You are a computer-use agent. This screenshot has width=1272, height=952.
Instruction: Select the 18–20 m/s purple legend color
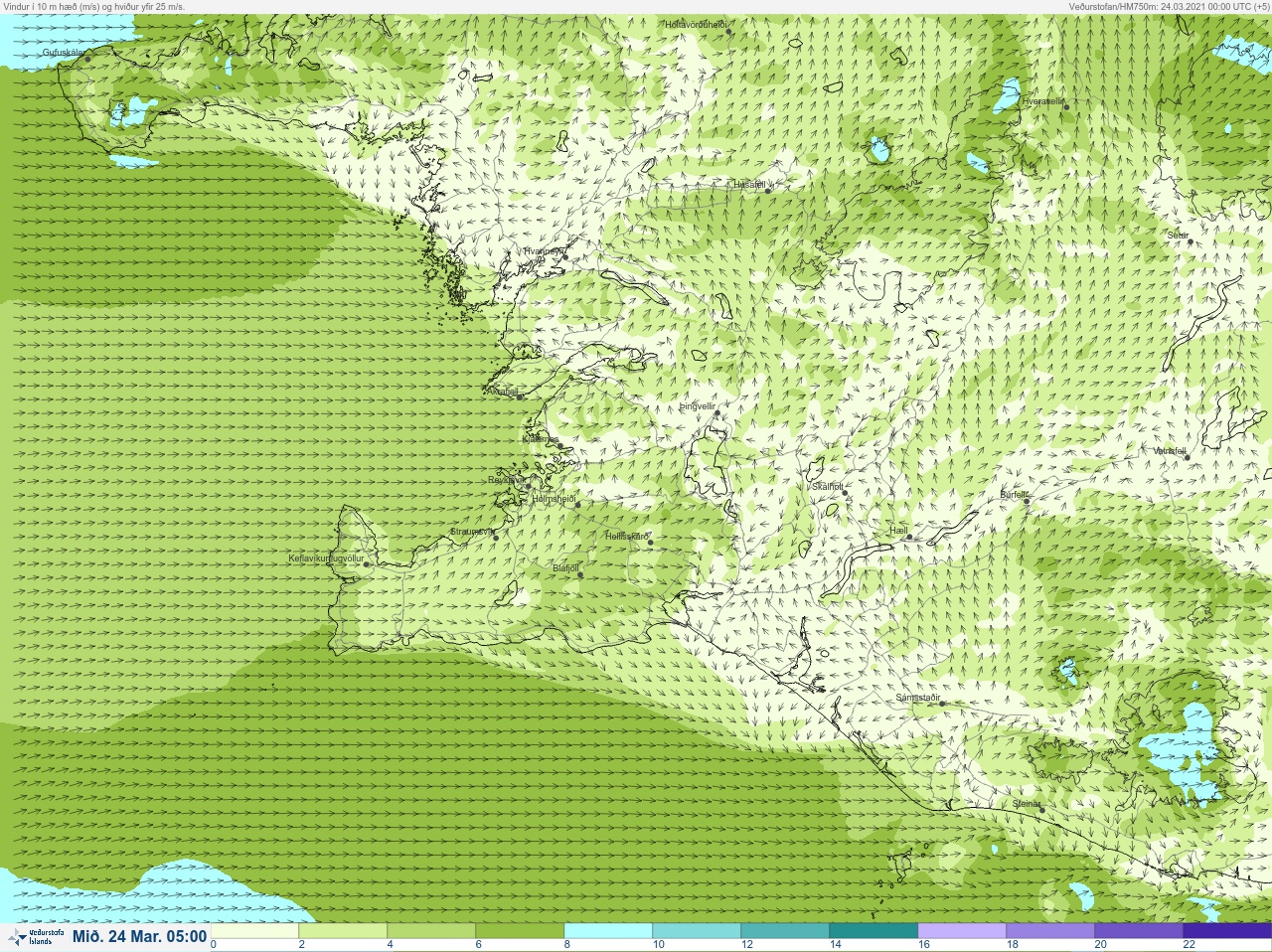click(1050, 931)
